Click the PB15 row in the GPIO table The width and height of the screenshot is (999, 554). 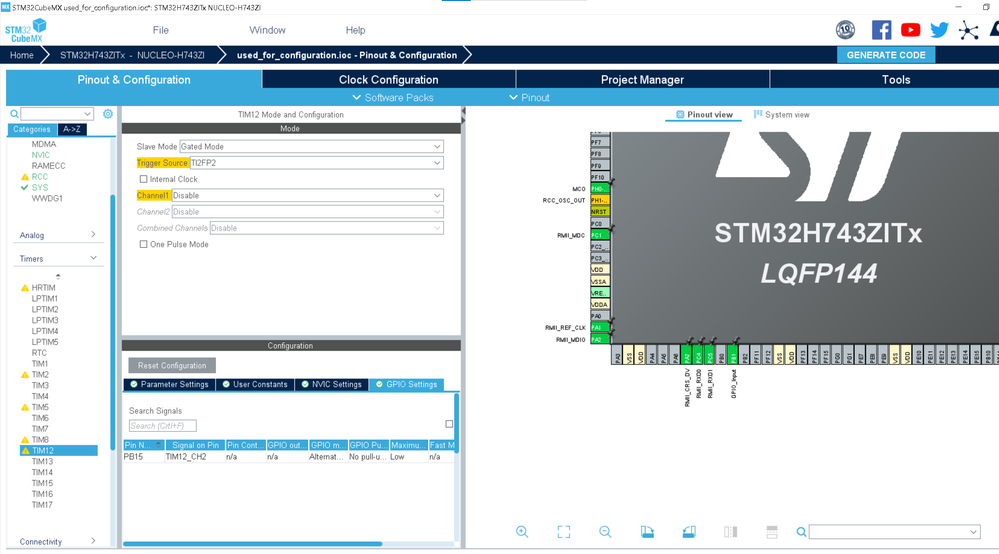click(289, 457)
